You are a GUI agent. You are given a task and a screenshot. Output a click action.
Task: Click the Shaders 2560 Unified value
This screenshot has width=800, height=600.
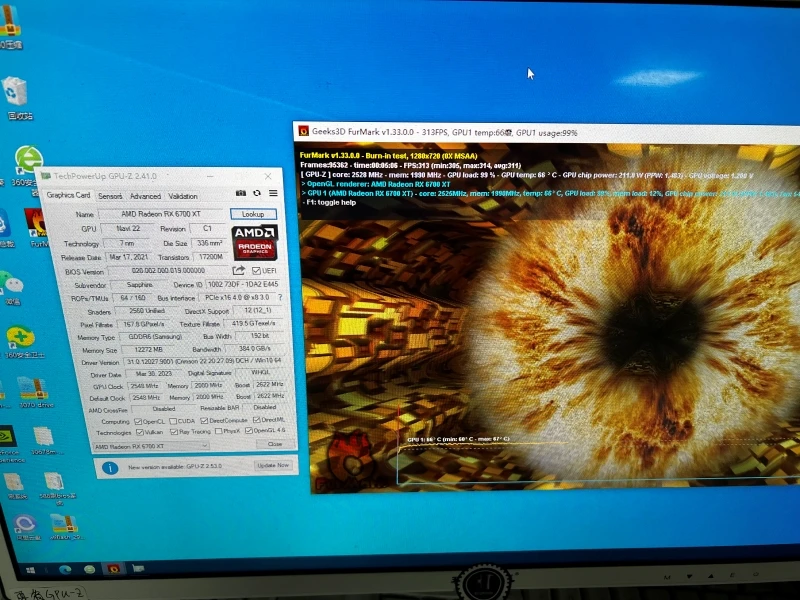[x=146, y=311]
